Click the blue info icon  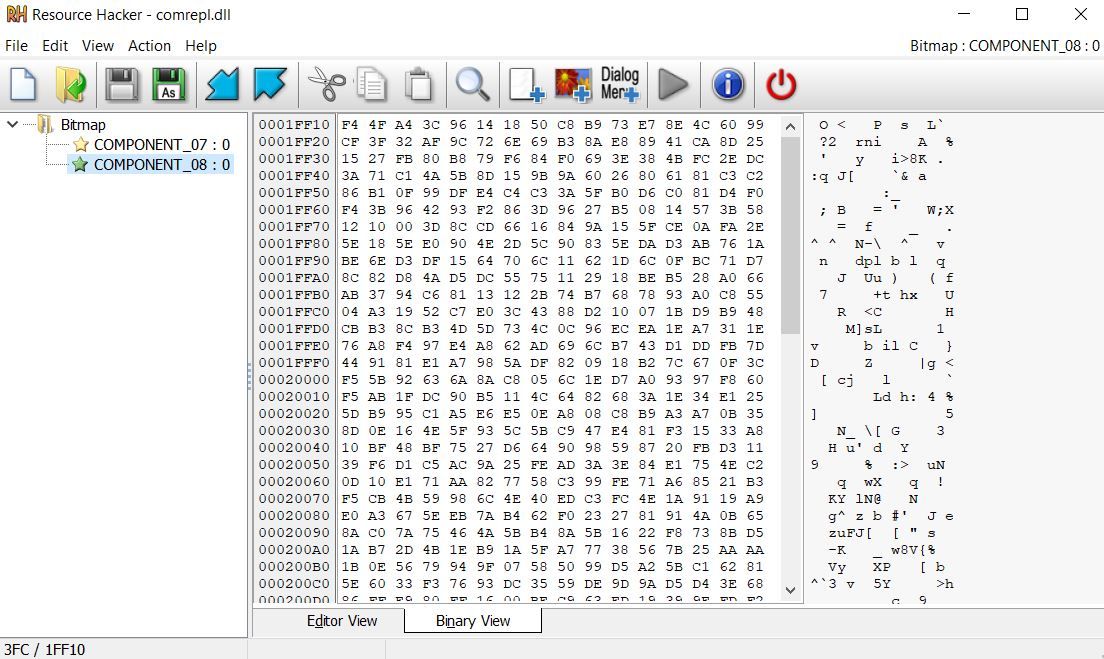pos(728,85)
